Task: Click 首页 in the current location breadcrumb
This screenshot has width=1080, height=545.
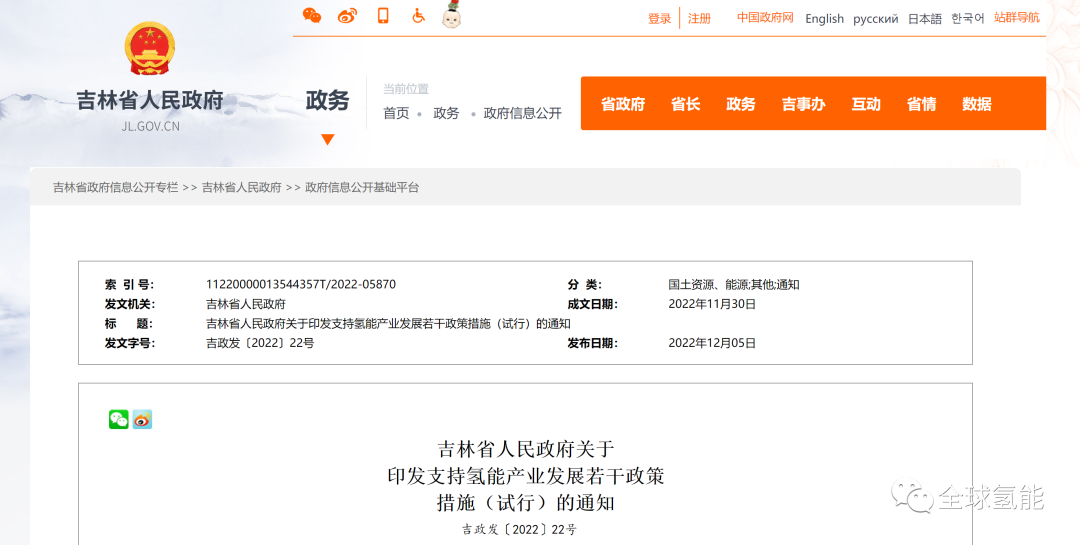Action: click(x=396, y=114)
